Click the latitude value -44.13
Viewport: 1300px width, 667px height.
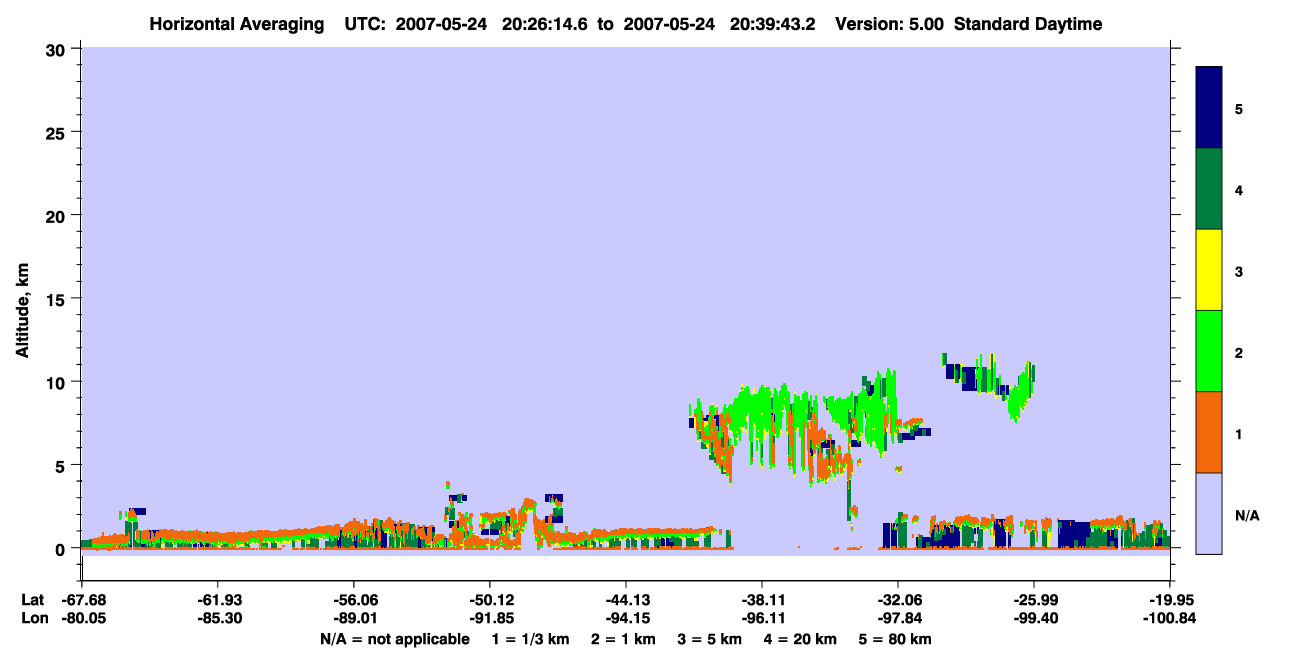tap(626, 600)
